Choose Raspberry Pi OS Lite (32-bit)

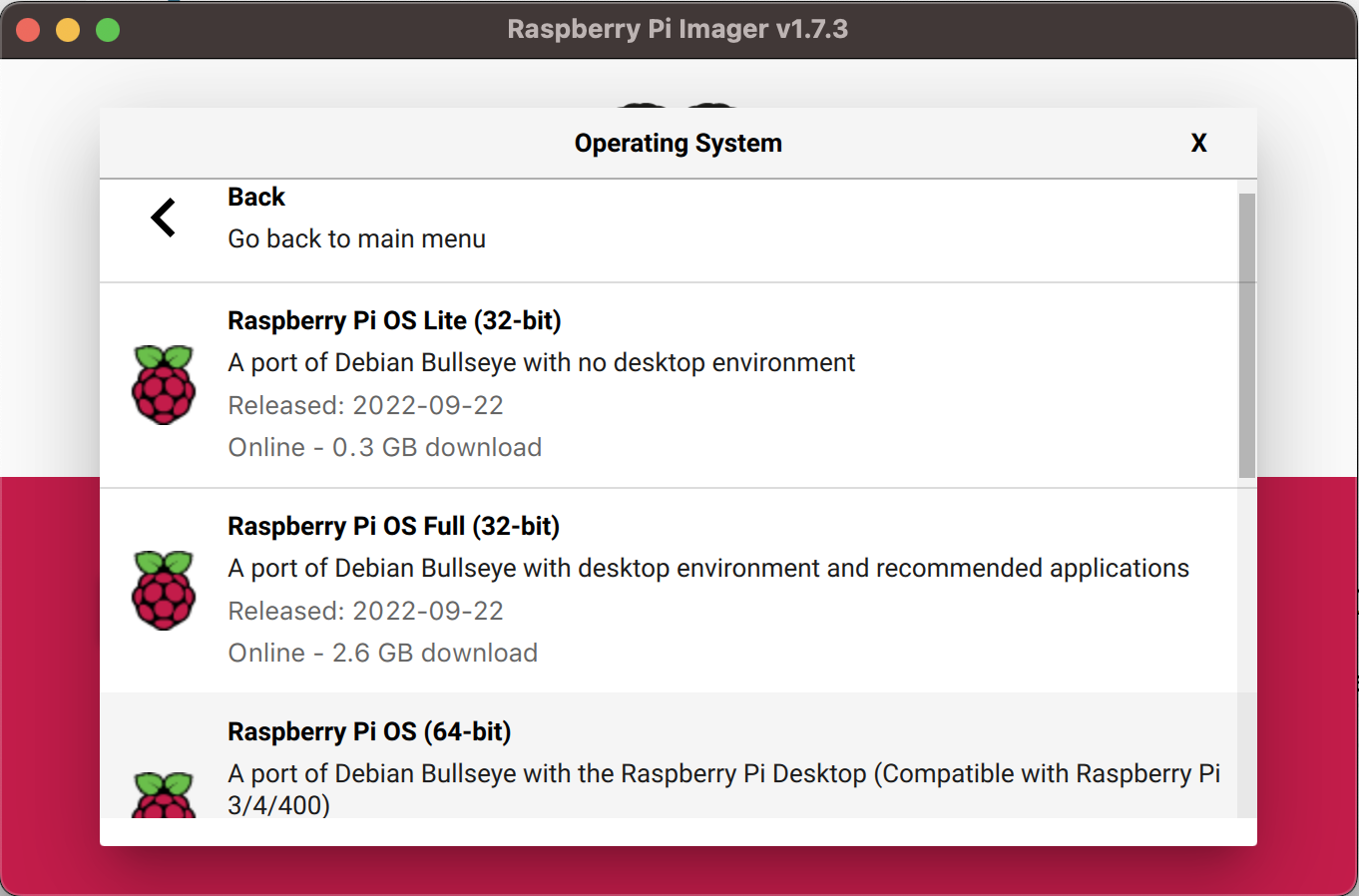click(669, 385)
